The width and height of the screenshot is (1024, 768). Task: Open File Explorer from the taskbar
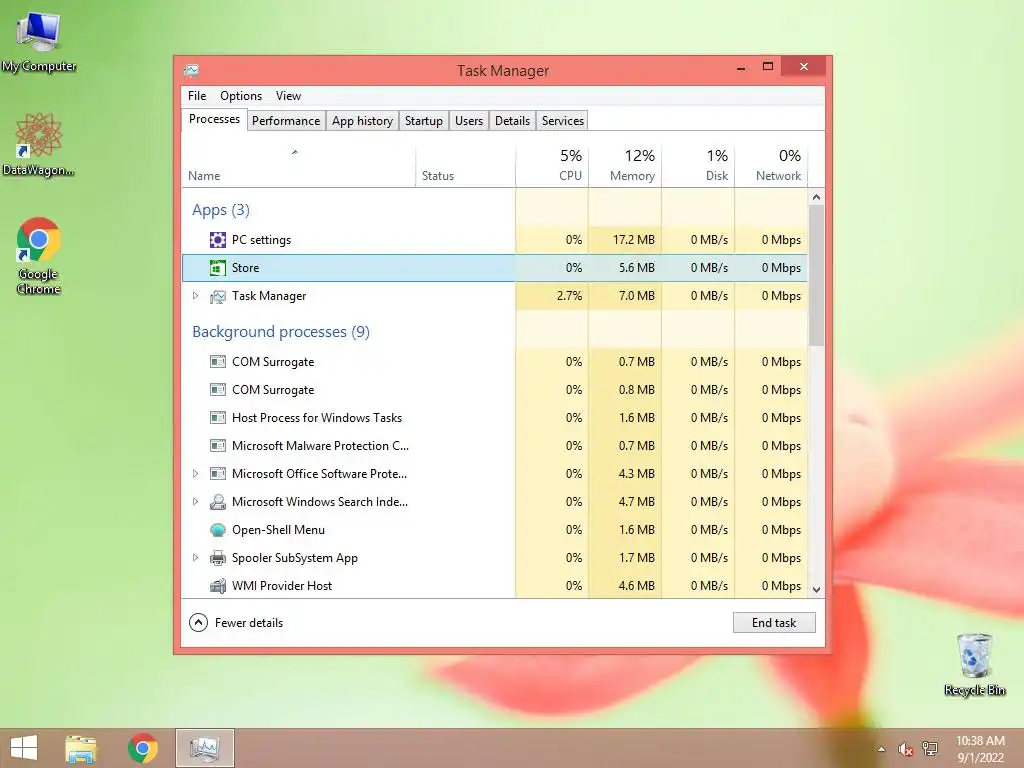click(81, 748)
